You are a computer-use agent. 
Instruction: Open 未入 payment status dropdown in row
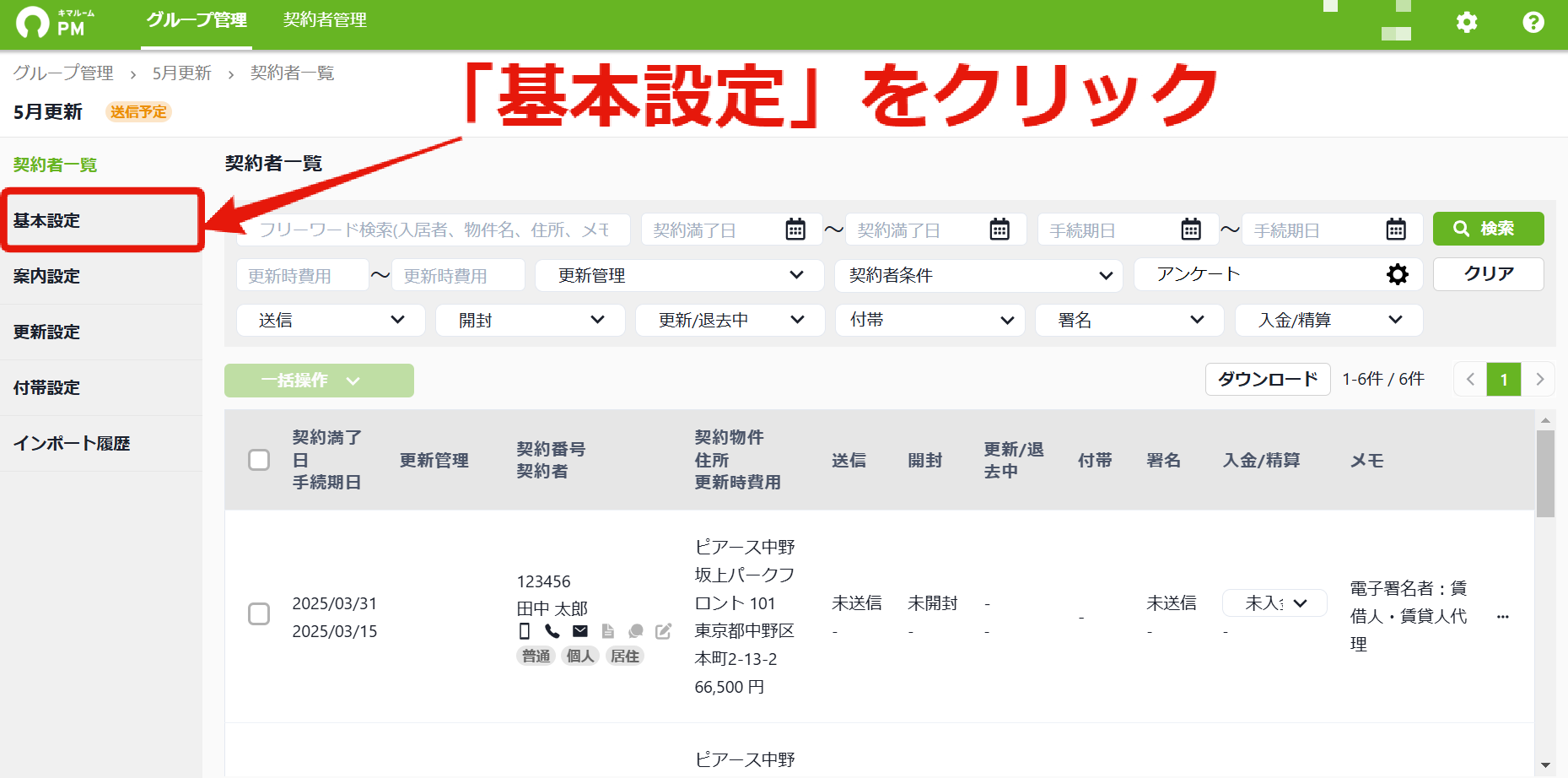click(1274, 603)
